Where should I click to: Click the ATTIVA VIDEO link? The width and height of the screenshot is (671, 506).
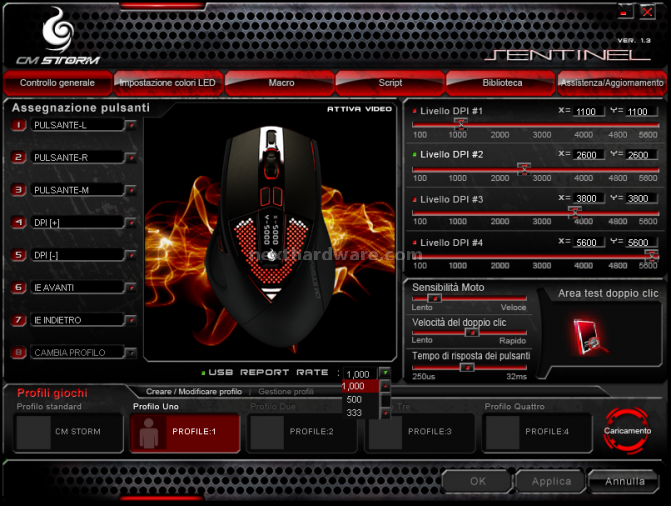359,109
